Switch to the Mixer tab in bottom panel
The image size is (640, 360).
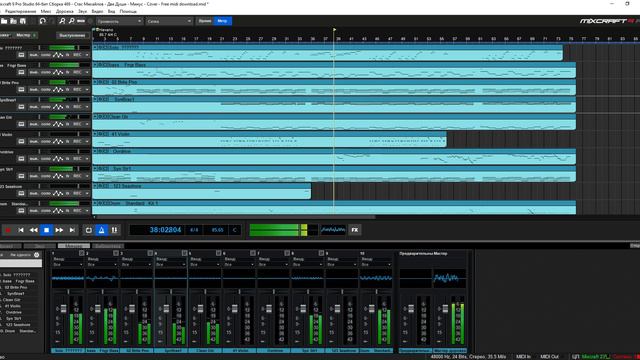[x=73, y=246]
